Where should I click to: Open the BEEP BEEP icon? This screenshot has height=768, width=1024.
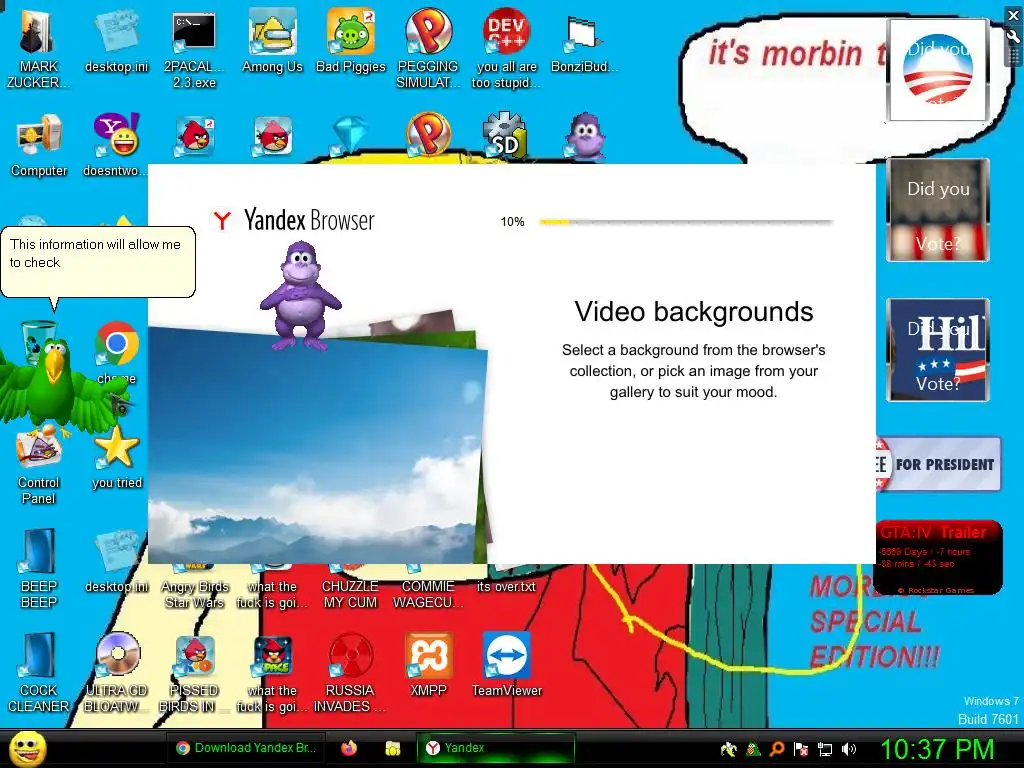point(39,568)
